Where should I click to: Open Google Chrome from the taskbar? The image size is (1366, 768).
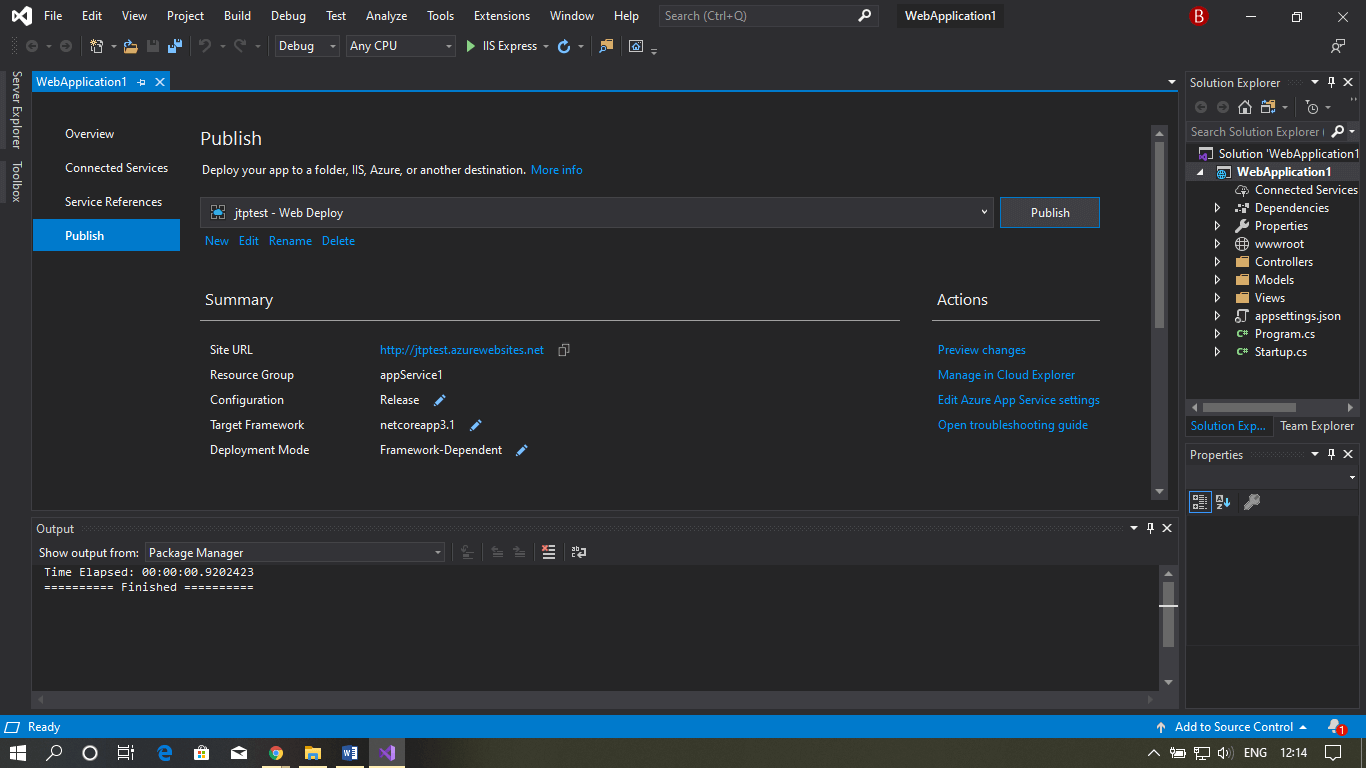point(276,753)
